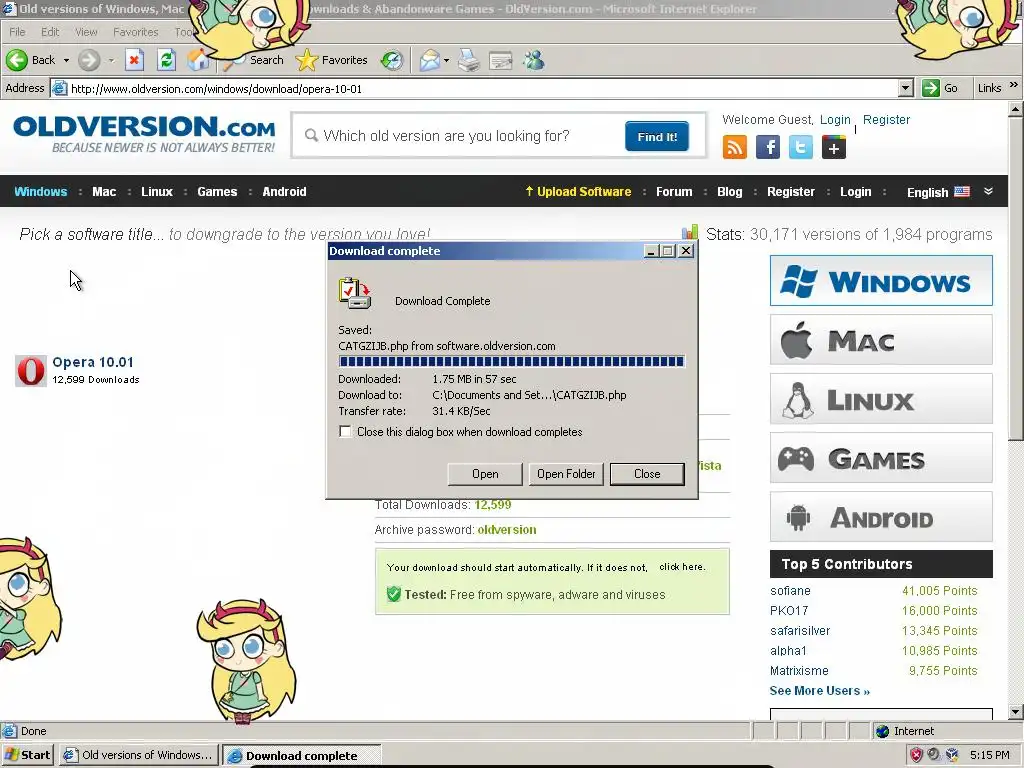Switch to Old versions of Windows taskbar item
1024x768 pixels.
coord(139,755)
